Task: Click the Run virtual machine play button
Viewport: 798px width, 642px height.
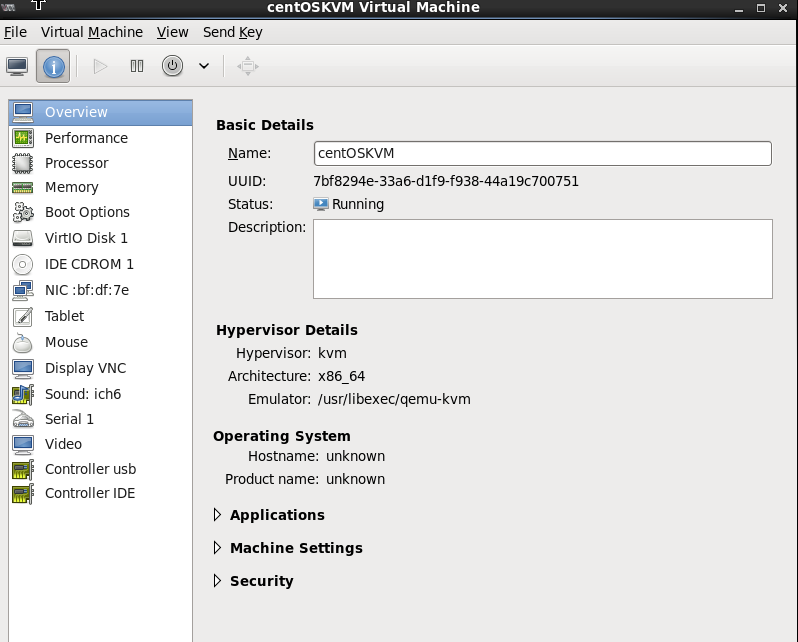Action: click(x=100, y=66)
